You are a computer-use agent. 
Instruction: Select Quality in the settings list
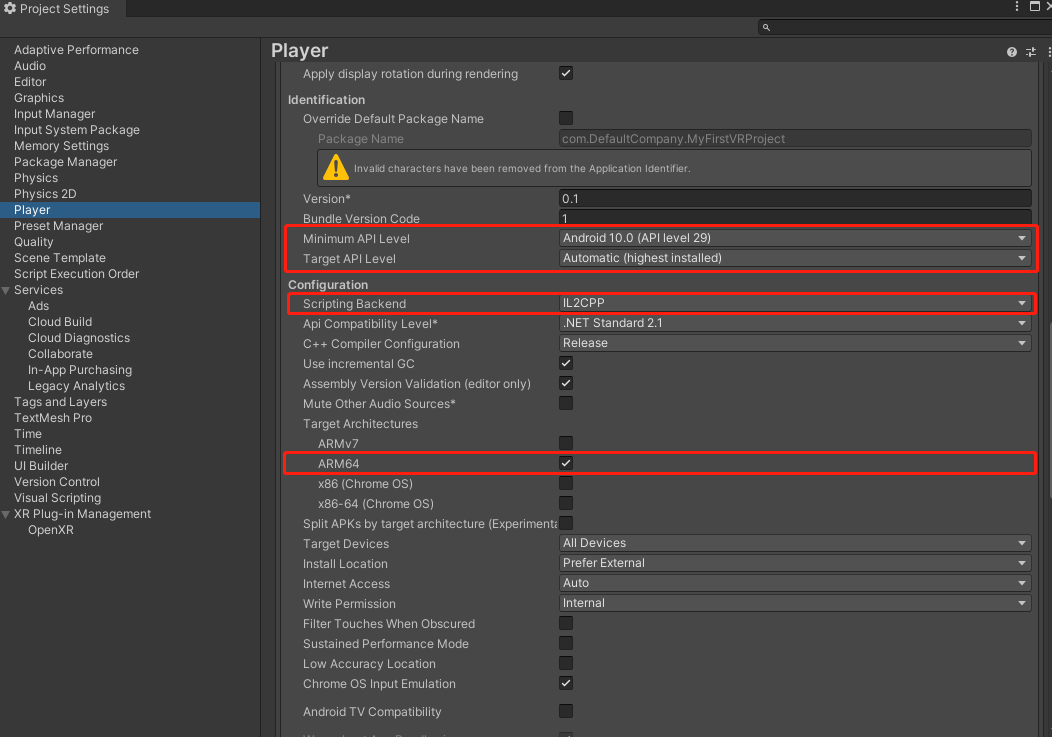tap(34, 242)
